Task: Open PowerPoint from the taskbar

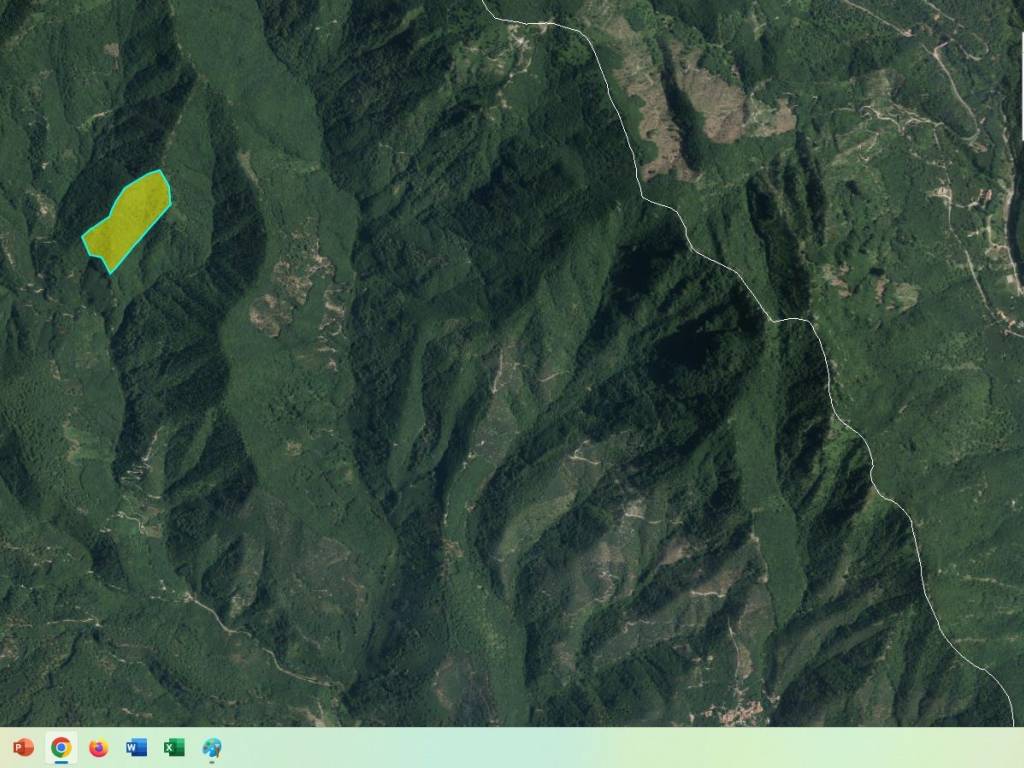Action: coord(22,747)
